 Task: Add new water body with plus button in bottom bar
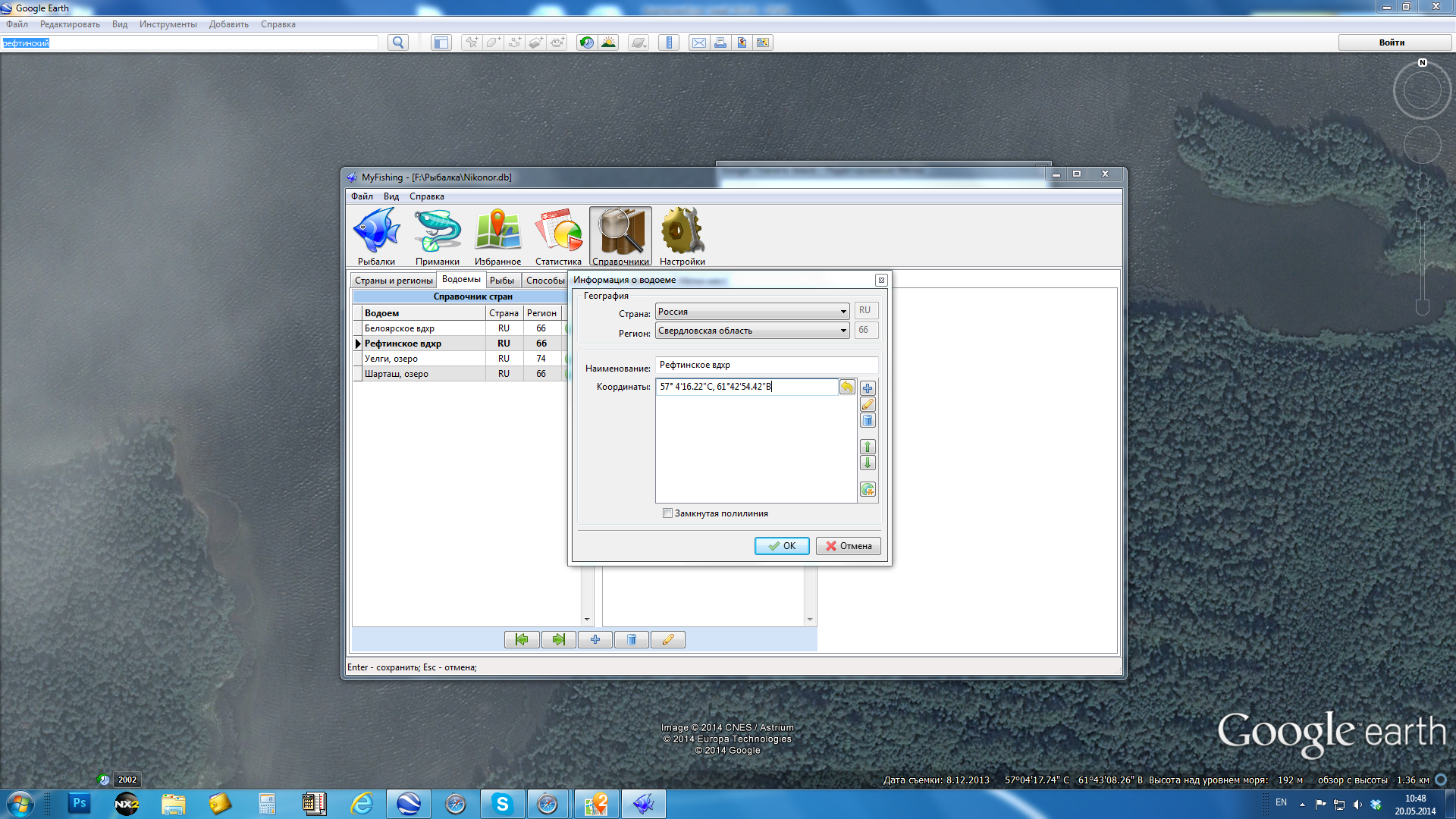pos(595,640)
